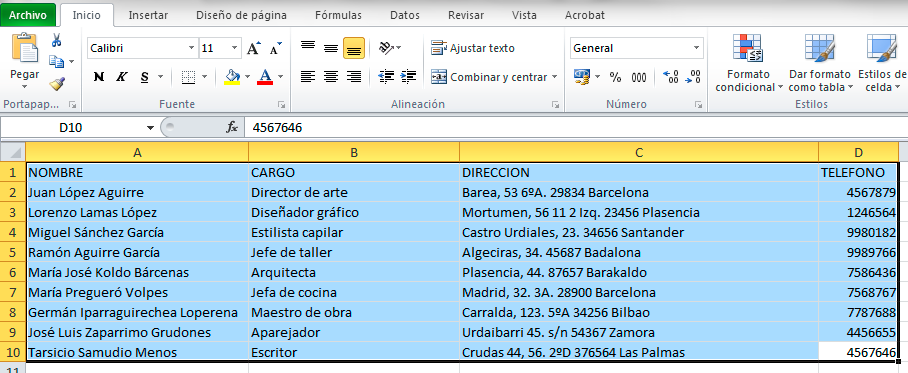Open the font size dropdown
The image size is (908, 373).
click(x=235, y=48)
